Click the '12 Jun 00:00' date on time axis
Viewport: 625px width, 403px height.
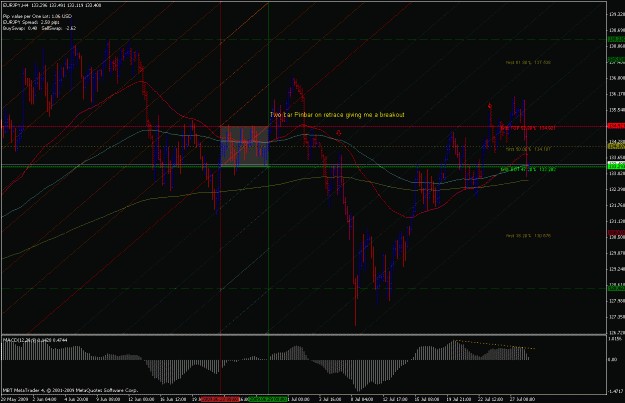141,399
